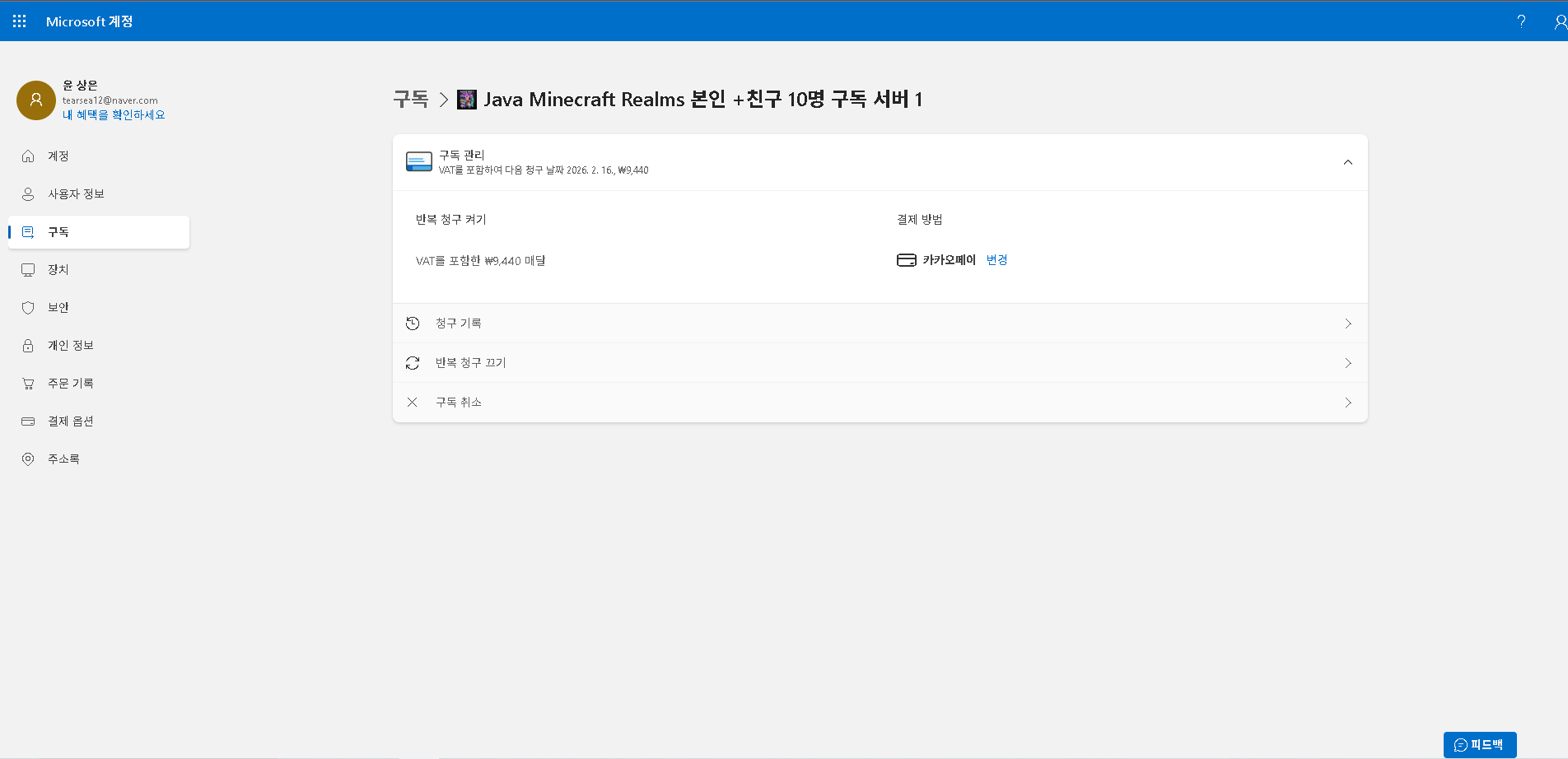Click the profile avatar for 윤 상은

tap(36, 100)
